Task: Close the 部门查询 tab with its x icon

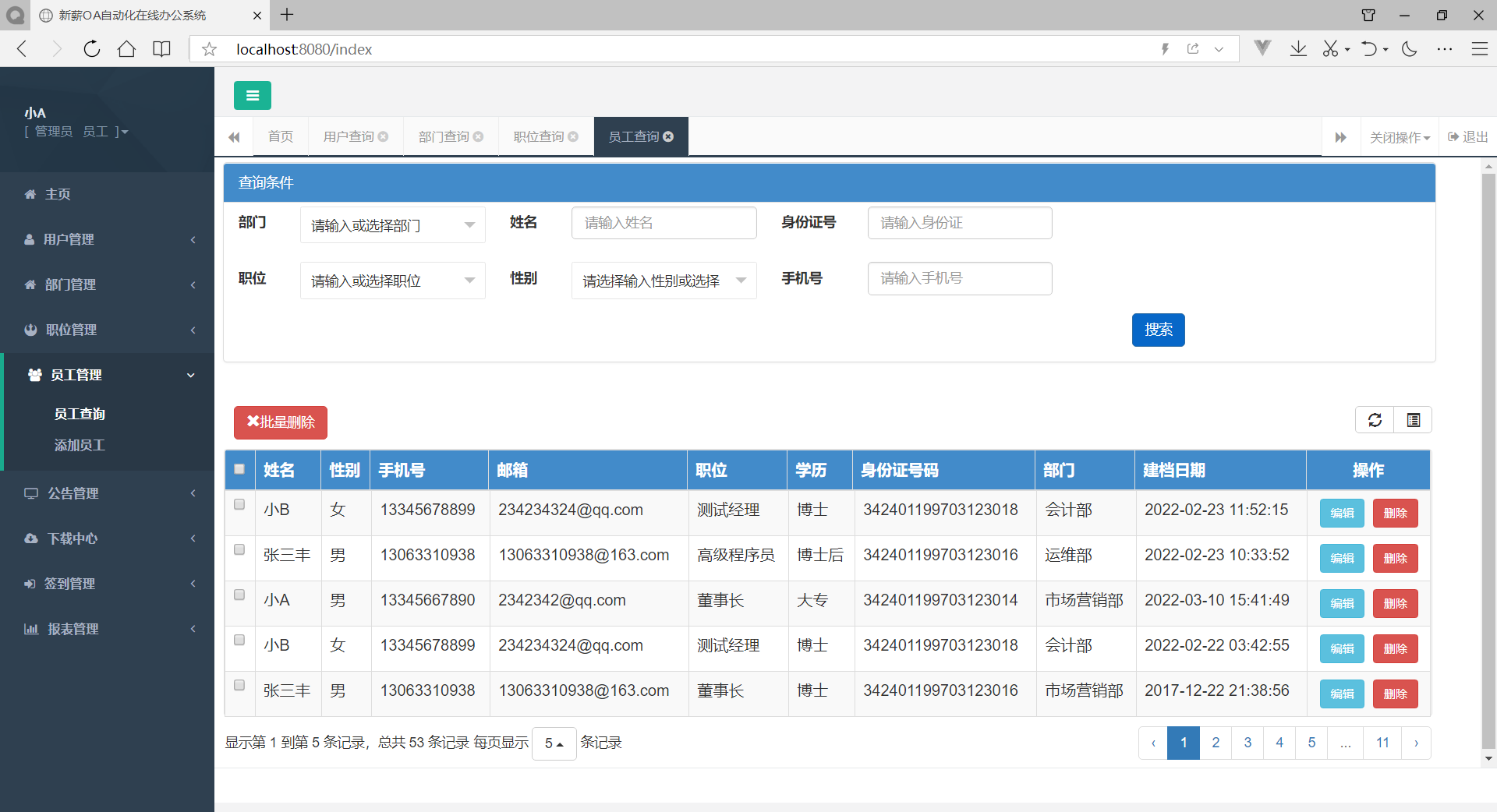Action: coord(478,136)
